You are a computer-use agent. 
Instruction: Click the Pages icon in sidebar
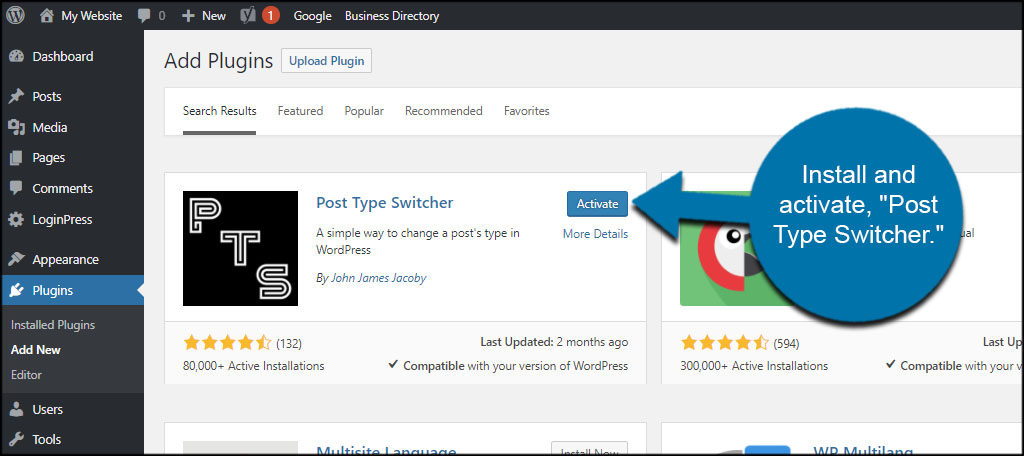tap(16, 158)
